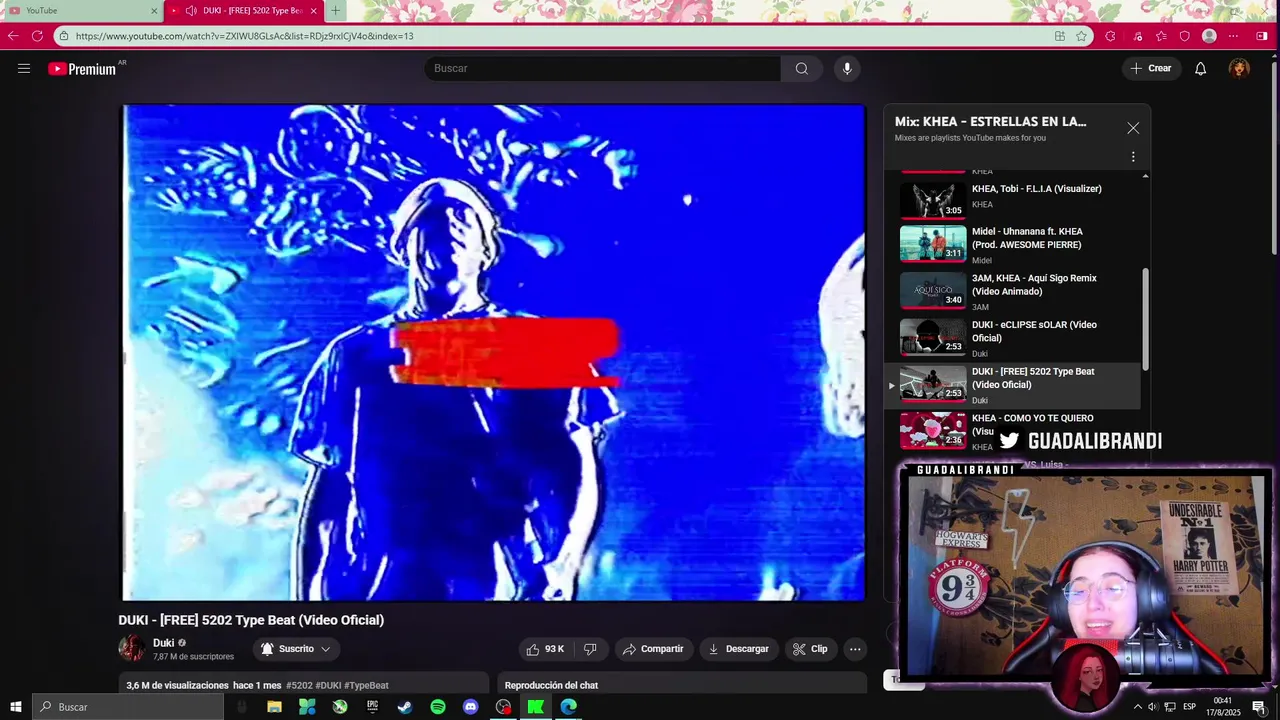Close the DUKI 5202 Type Beat tab
Viewport: 1280px width, 720px height.
pyautogui.click(x=313, y=11)
